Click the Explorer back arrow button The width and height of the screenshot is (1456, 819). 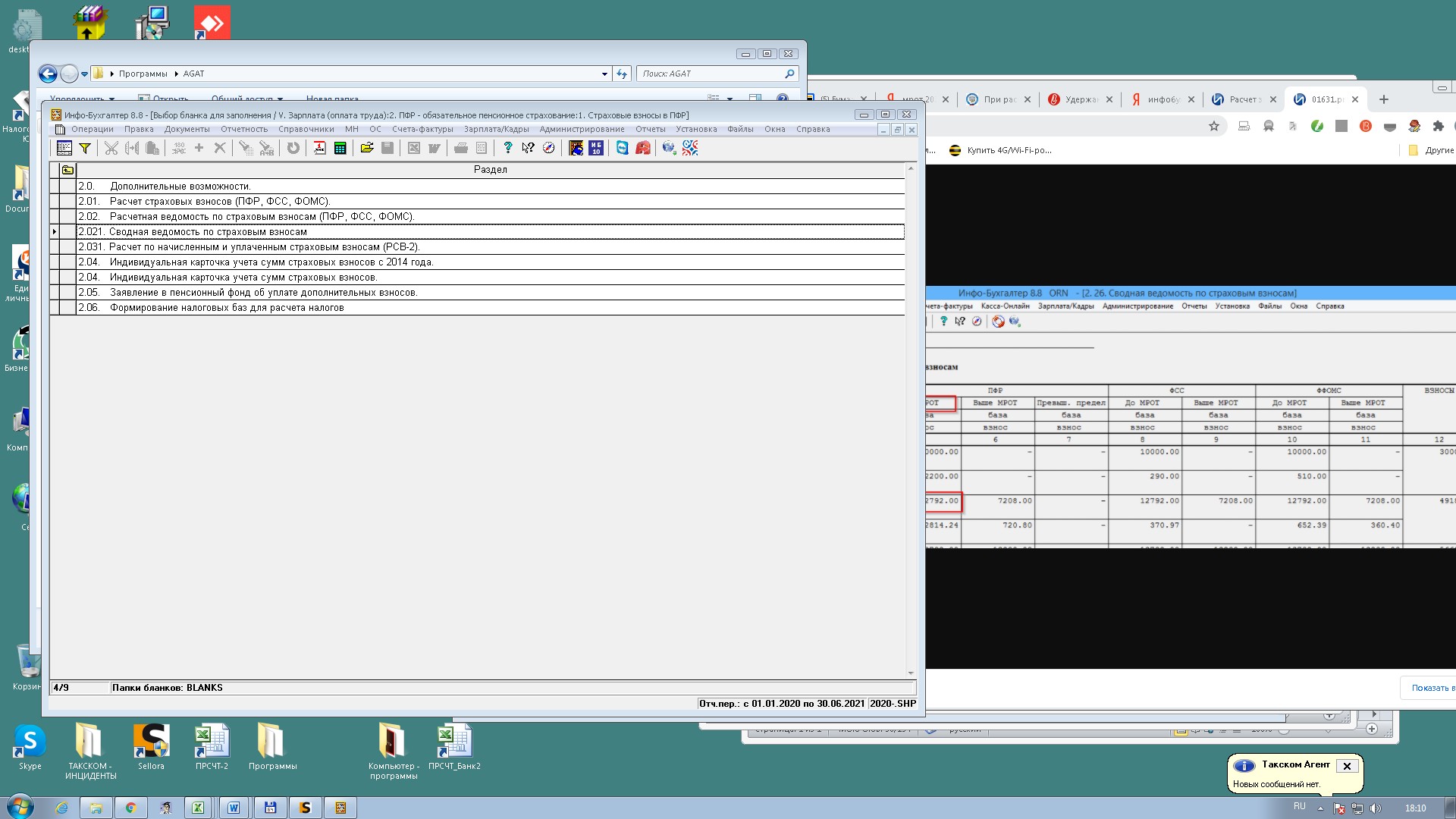click(x=48, y=74)
